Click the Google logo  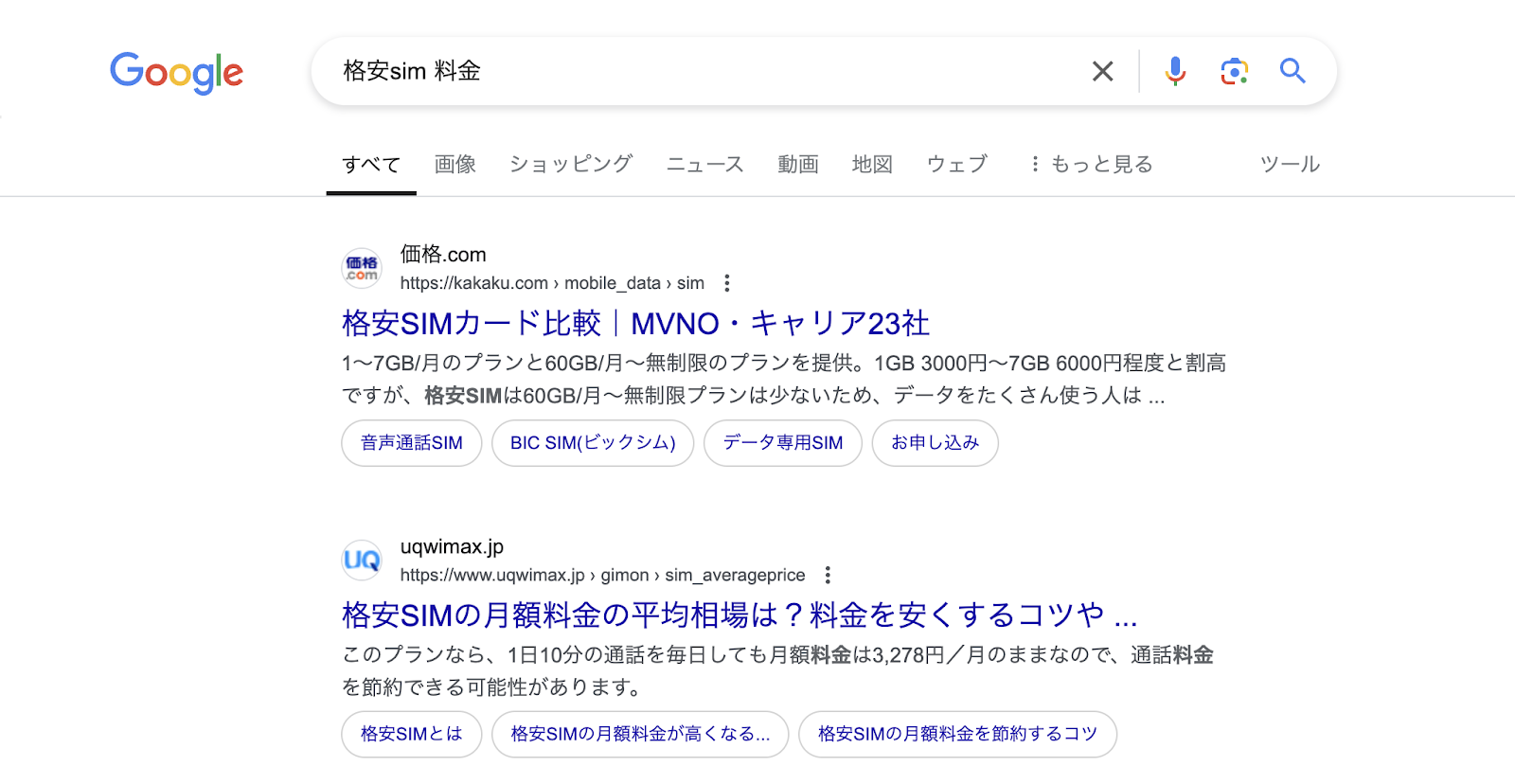(176, 72)
